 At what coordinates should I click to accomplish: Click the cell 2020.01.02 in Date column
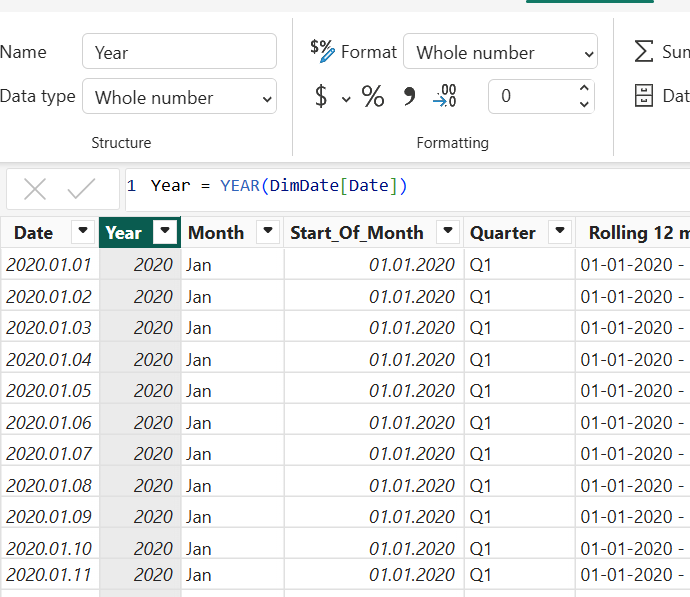point(49,296)
